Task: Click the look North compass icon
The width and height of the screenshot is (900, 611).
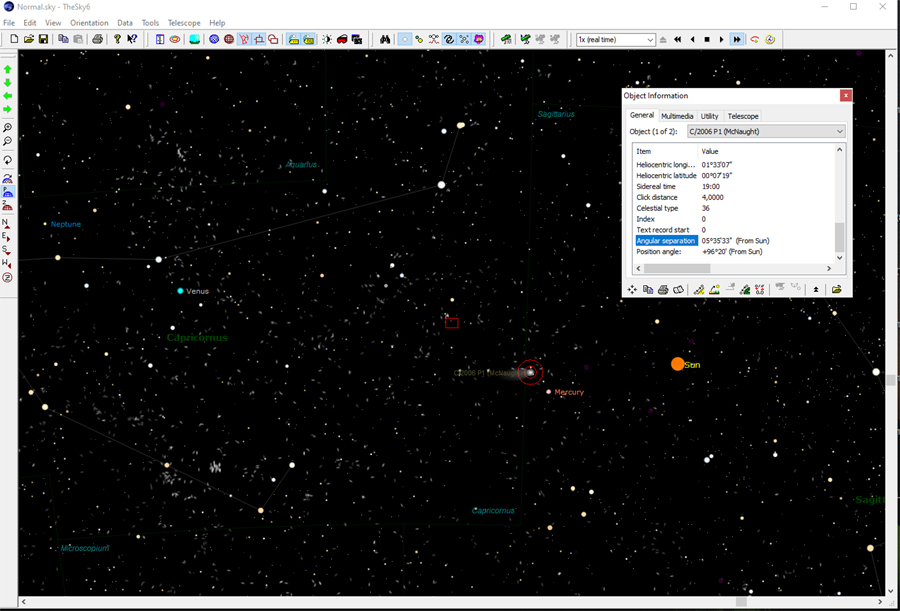Action: click(x=7, y=223)
